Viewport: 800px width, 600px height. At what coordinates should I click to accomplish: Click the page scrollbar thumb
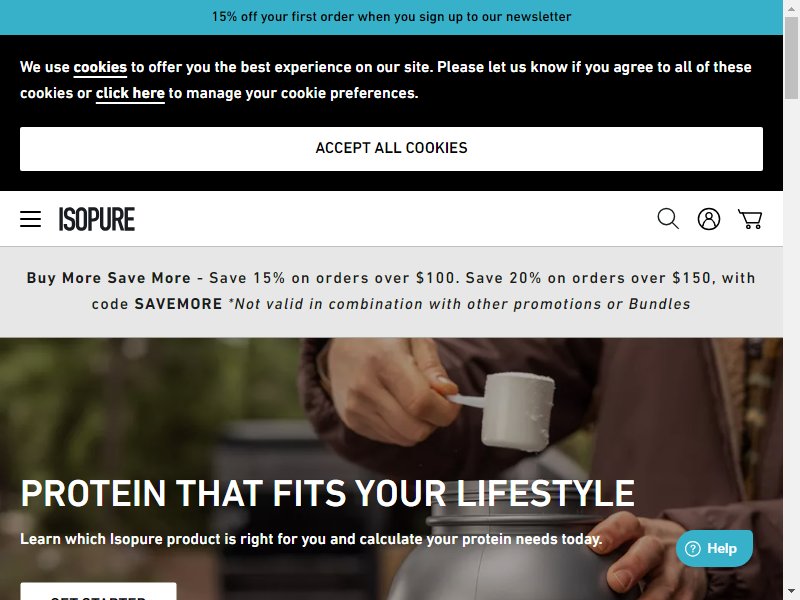[791, 57]
